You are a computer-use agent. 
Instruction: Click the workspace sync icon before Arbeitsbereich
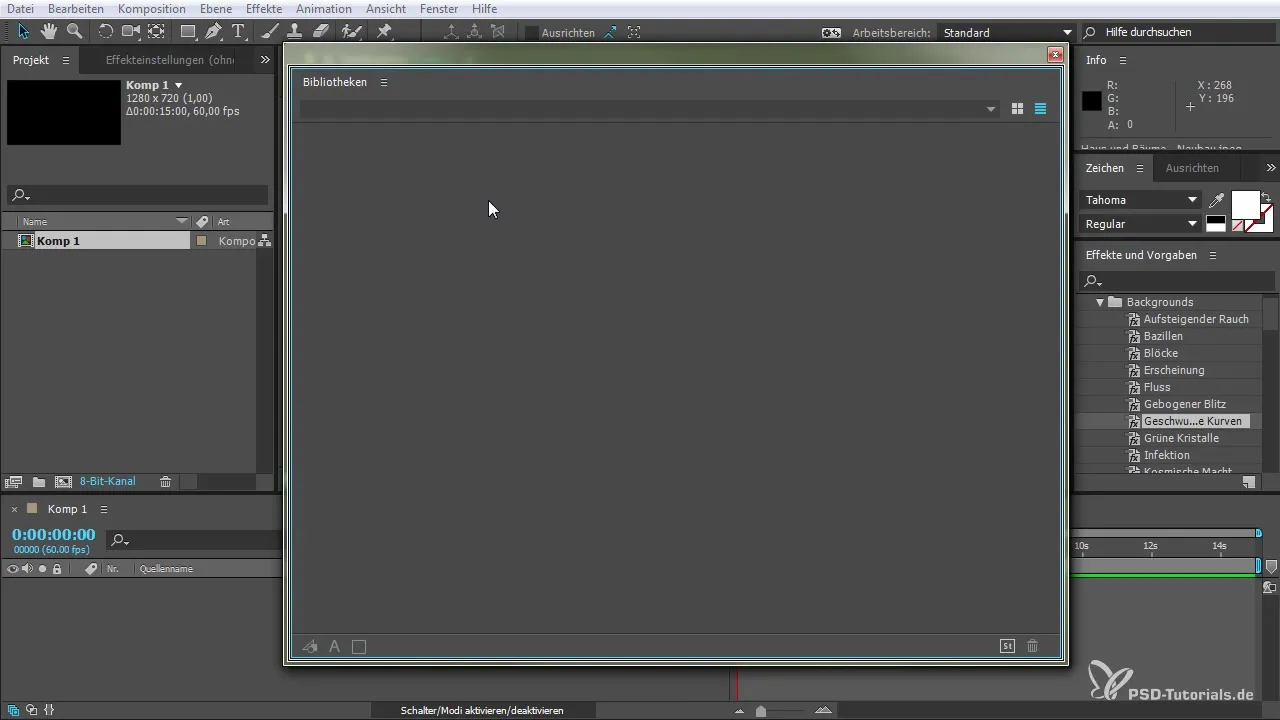tap(831, 32)
